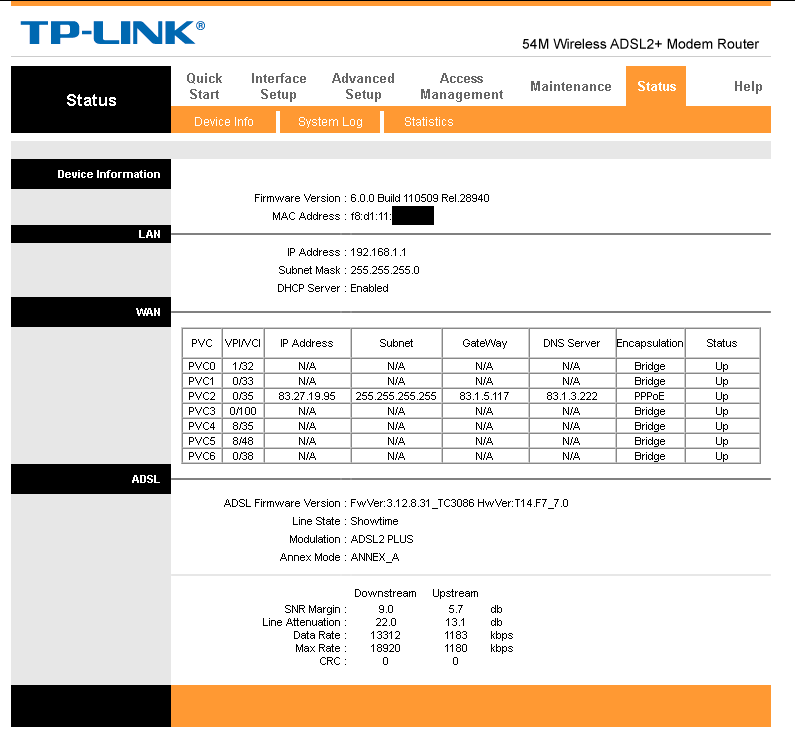Click the IP Address column header

(x=307, y=343)
